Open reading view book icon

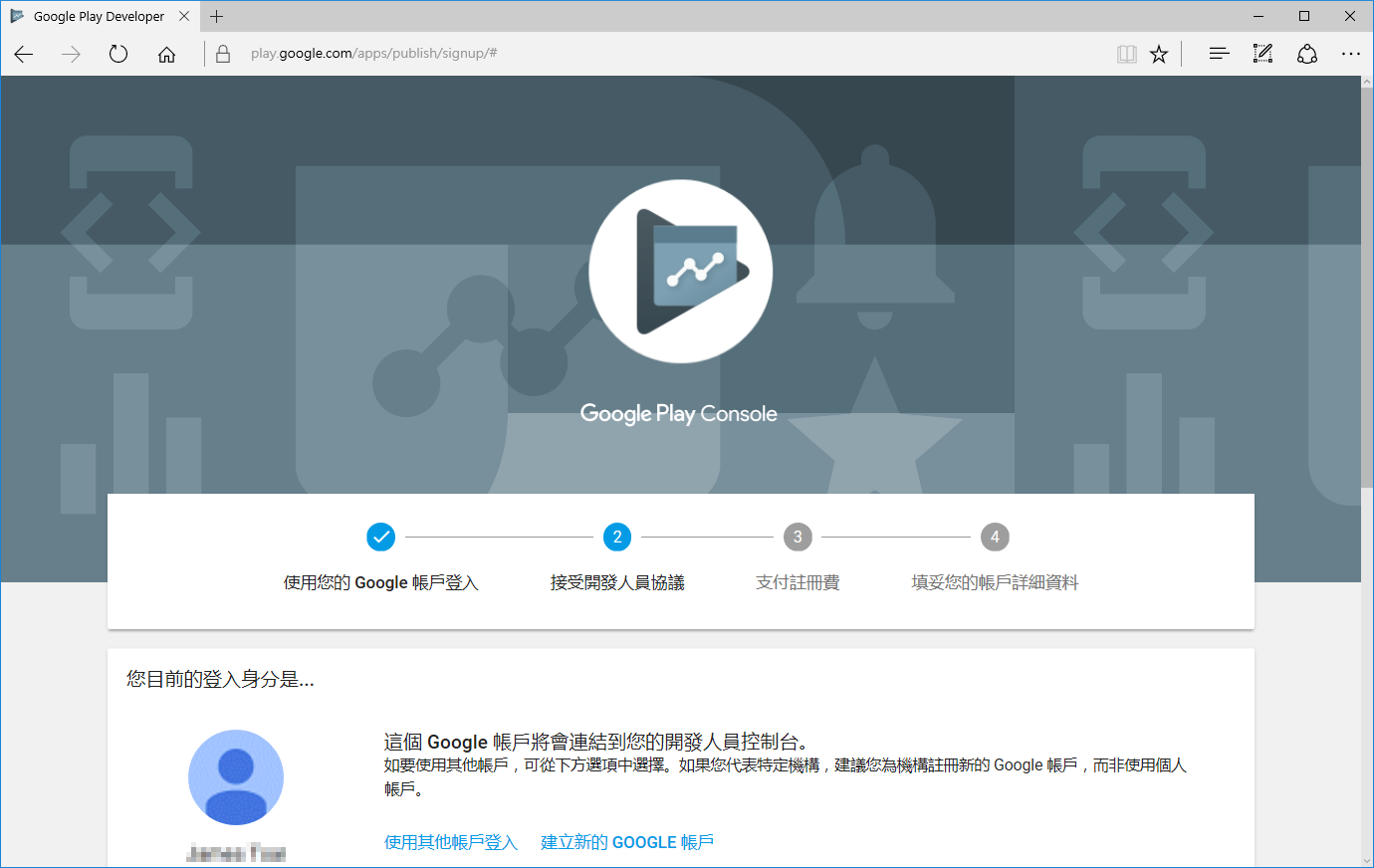1127,54
